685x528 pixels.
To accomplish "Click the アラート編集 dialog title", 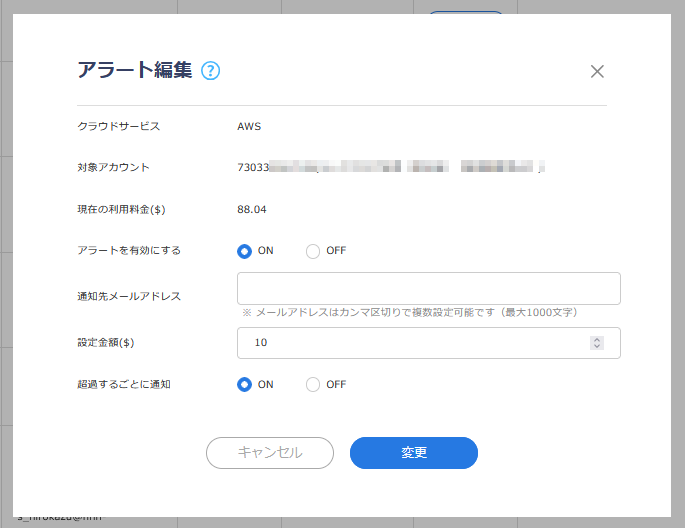I will 135,70.
